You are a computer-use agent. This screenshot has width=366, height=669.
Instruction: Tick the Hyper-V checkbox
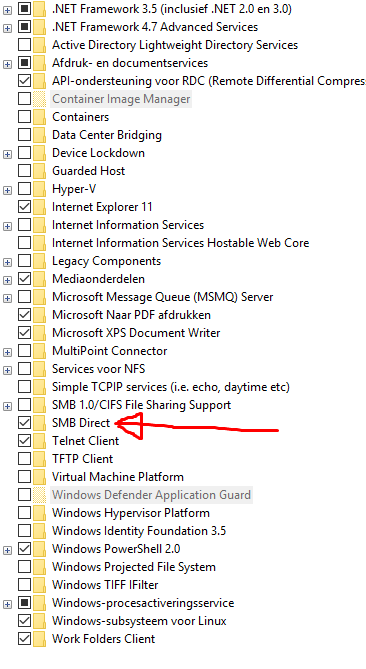[25, 189]
